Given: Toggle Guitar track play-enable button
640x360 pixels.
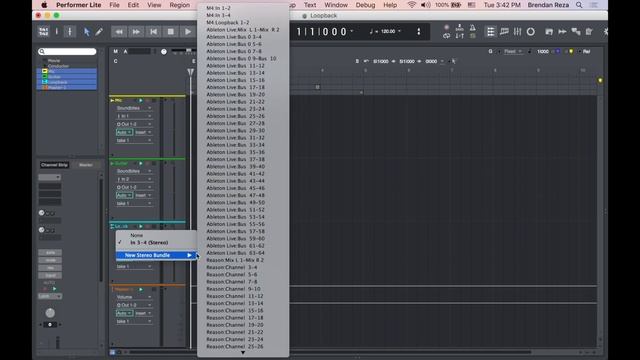Looking at the screenshot, I should 140,163.
